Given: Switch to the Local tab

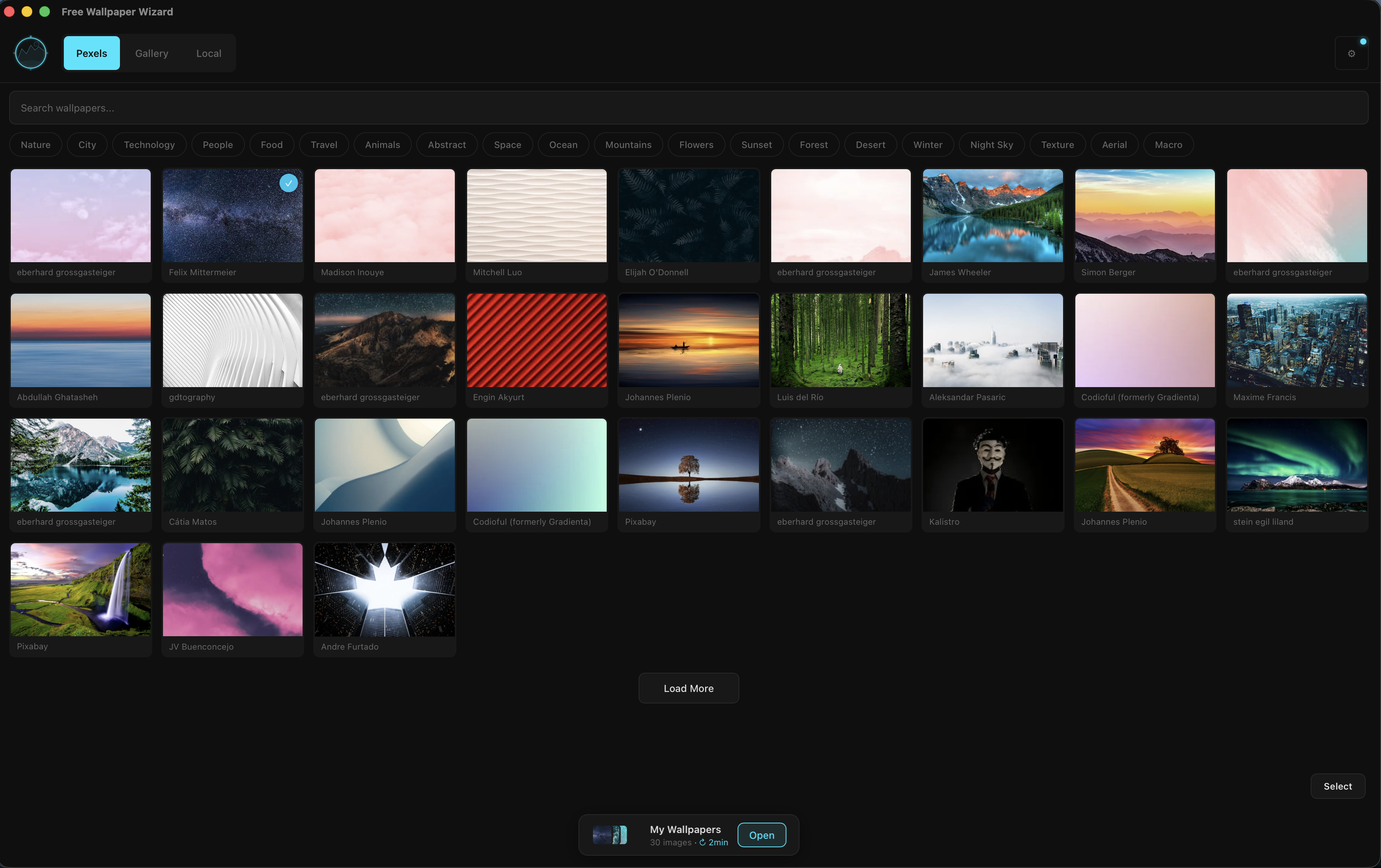Looking at the screenshot, I should tap(209, 53).
